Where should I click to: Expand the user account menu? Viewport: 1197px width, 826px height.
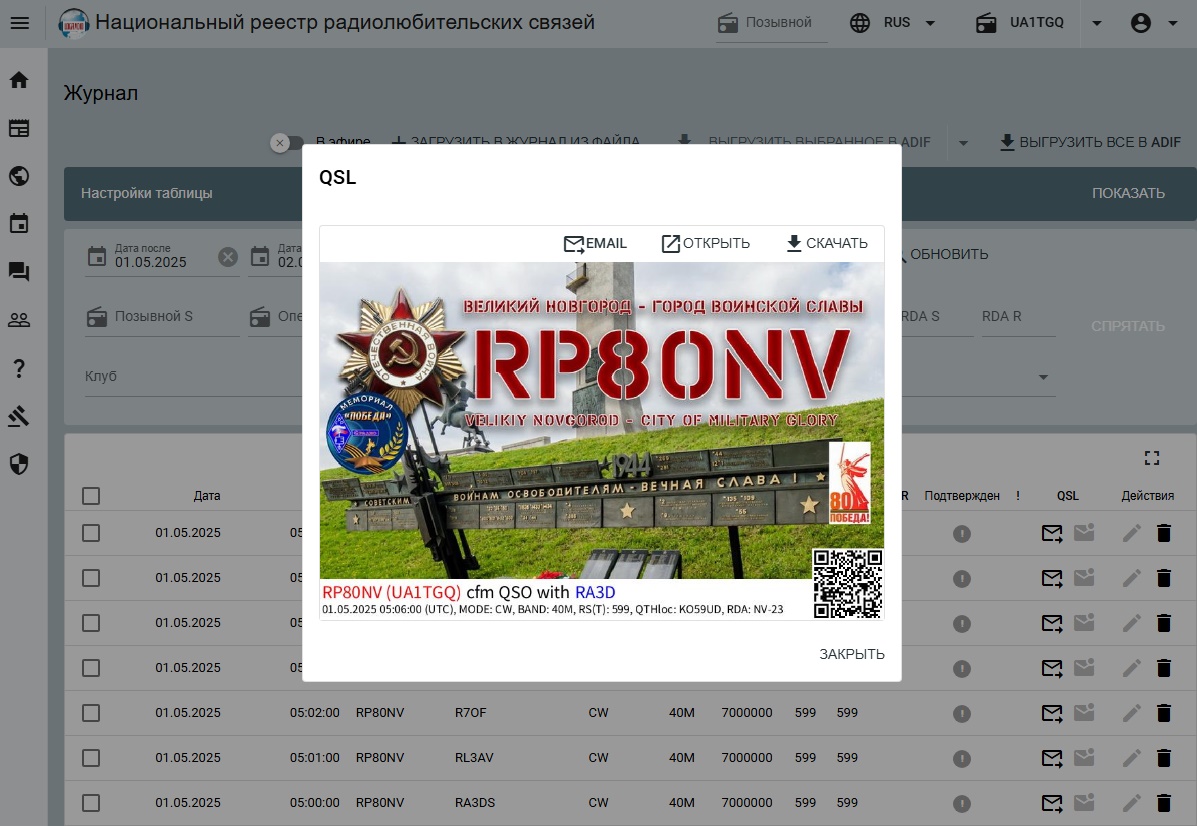[1154, 23]
